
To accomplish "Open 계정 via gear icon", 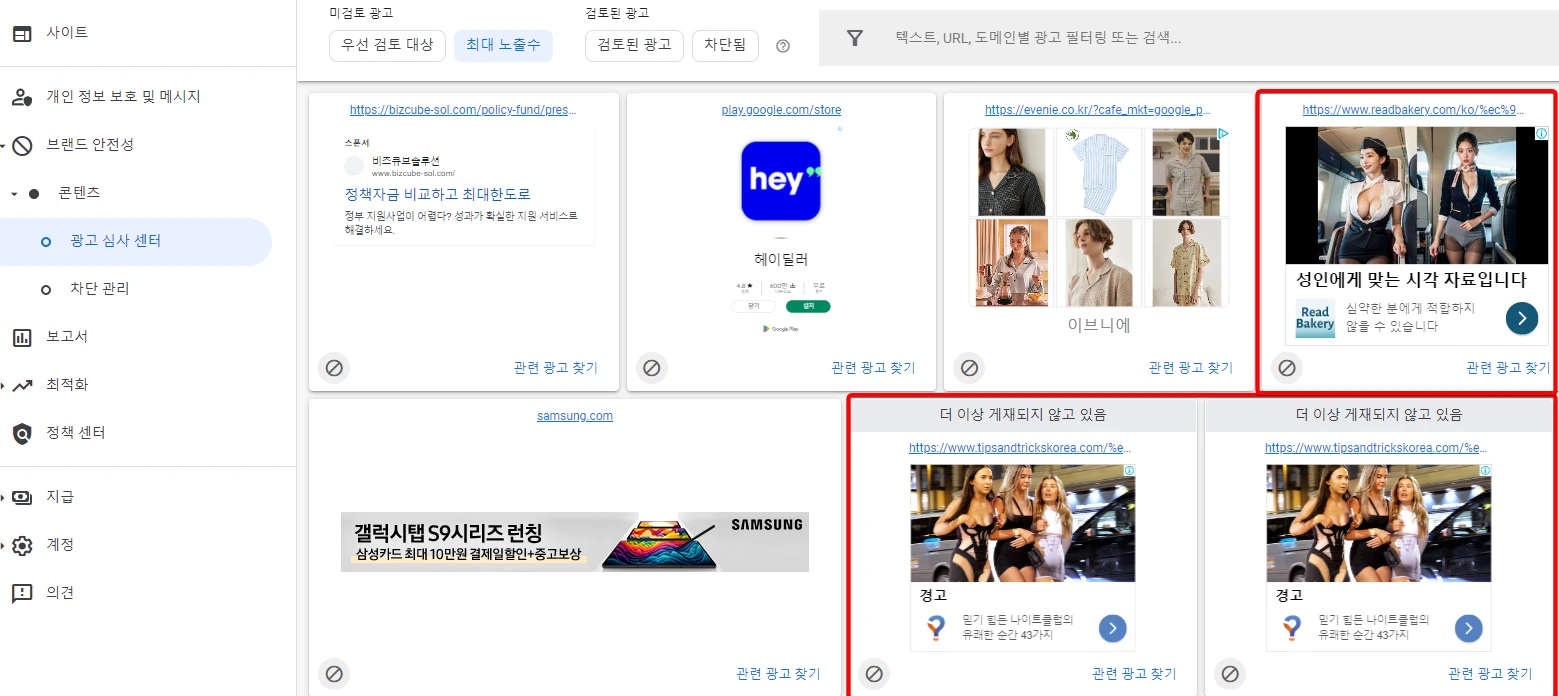I will (22, 544).
